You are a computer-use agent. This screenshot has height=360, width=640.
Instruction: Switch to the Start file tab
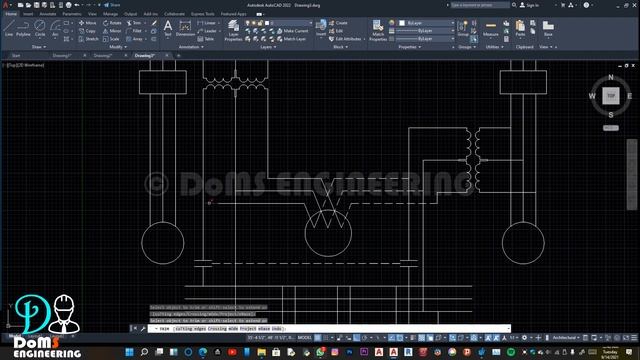pos(16,56)
